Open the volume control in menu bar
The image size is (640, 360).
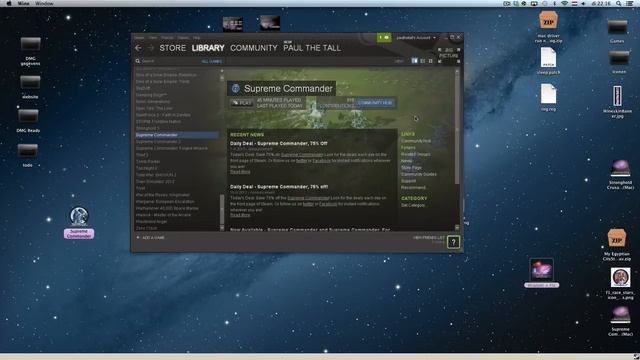(583, 3)
